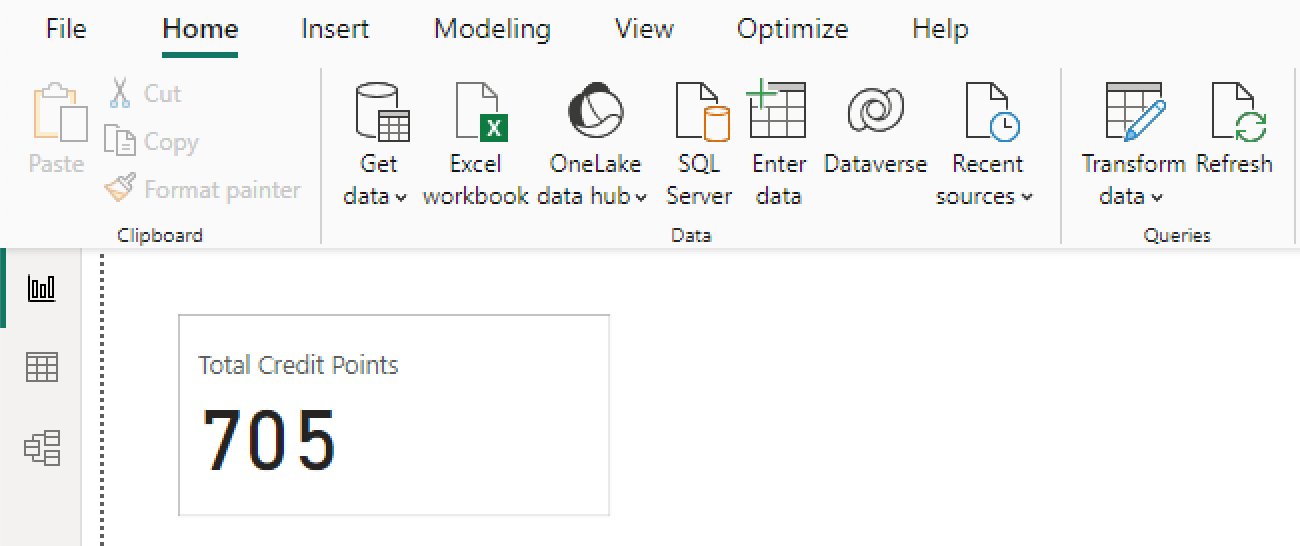Switch to Model view in sidebar
1300x546 pixels.
42,448
